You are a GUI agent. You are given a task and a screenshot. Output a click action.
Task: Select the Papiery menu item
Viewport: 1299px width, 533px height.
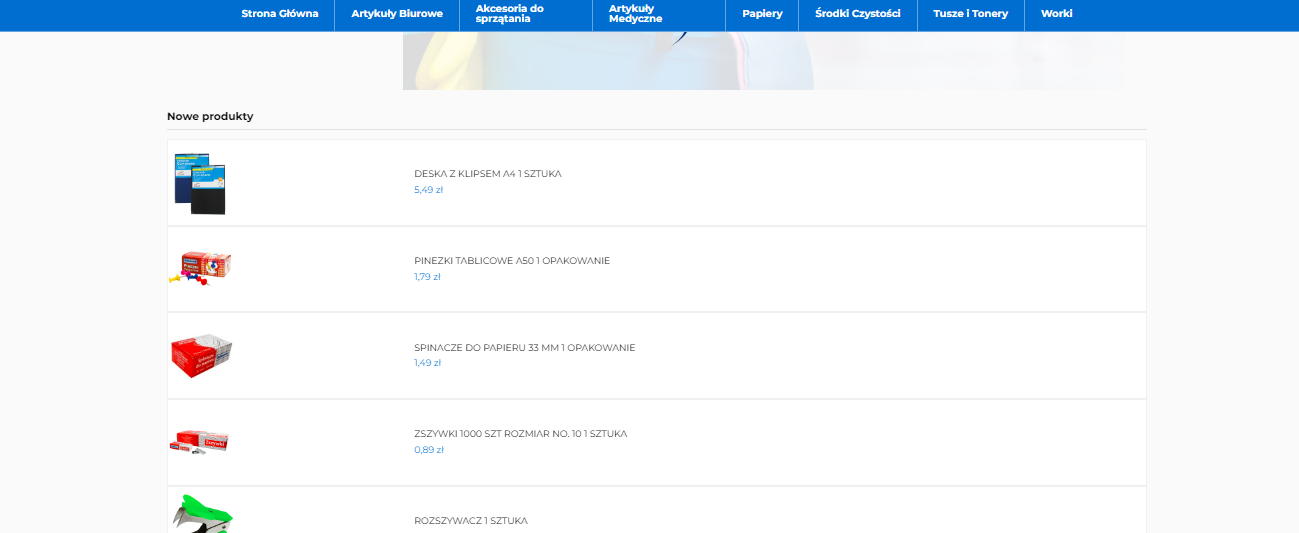[762, 14]
